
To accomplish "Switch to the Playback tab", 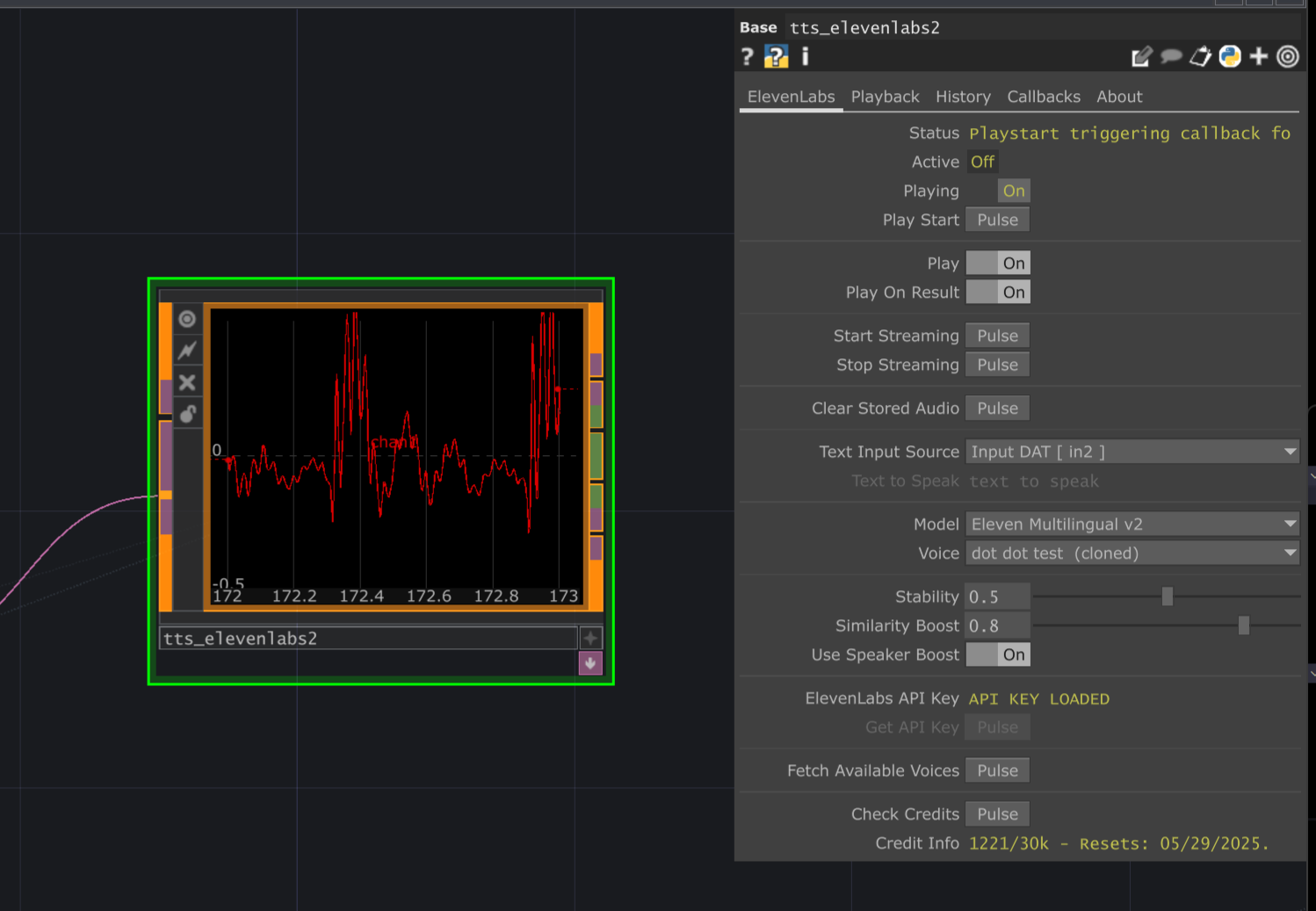I will (x=885, y=97).
